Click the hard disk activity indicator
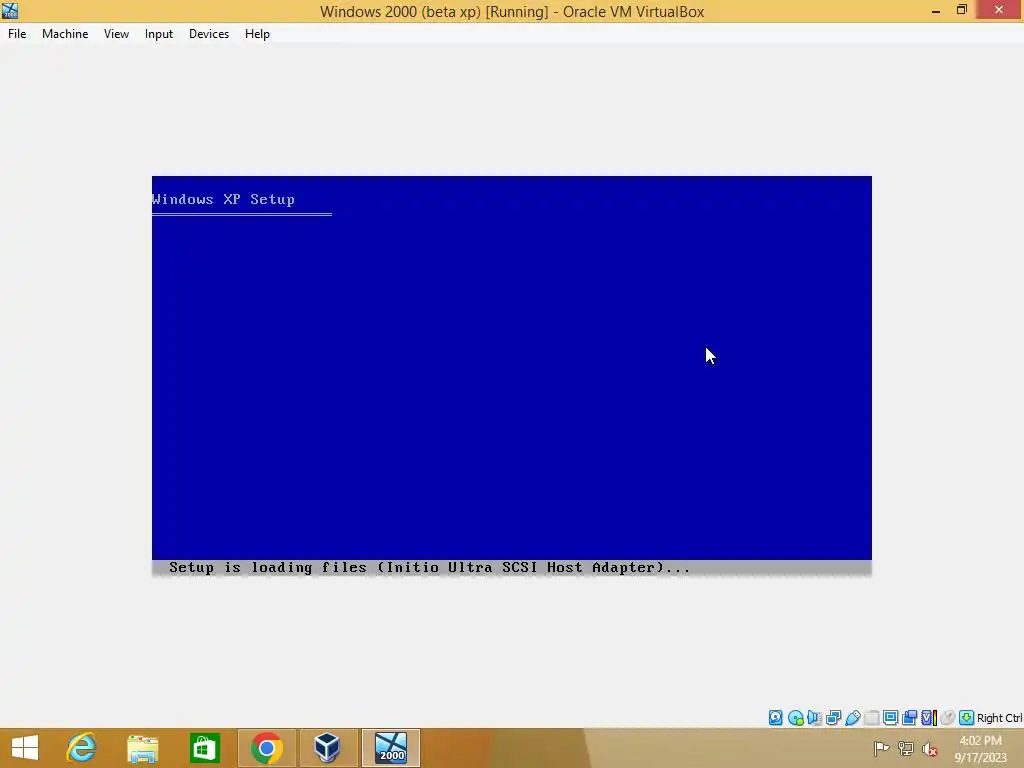 (x=775, y=718)
